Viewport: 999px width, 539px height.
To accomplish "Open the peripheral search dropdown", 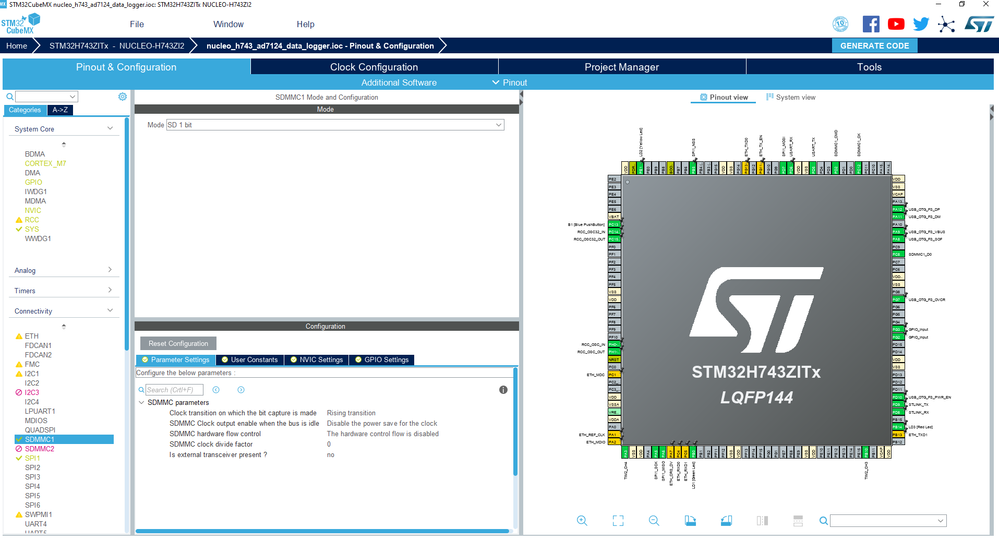I will pos(47,97).
